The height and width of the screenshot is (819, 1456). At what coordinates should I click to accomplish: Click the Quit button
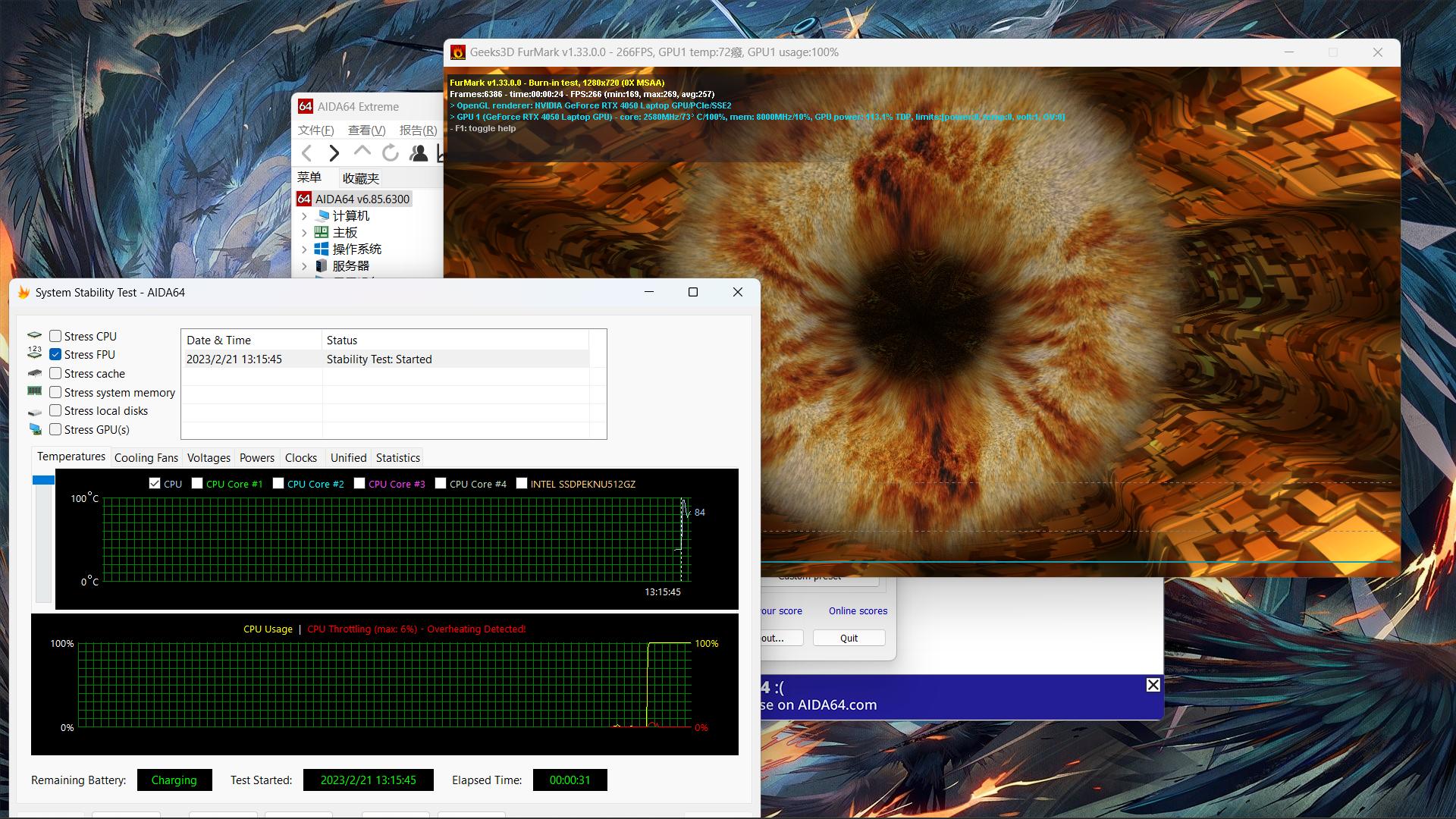(849, 639)
